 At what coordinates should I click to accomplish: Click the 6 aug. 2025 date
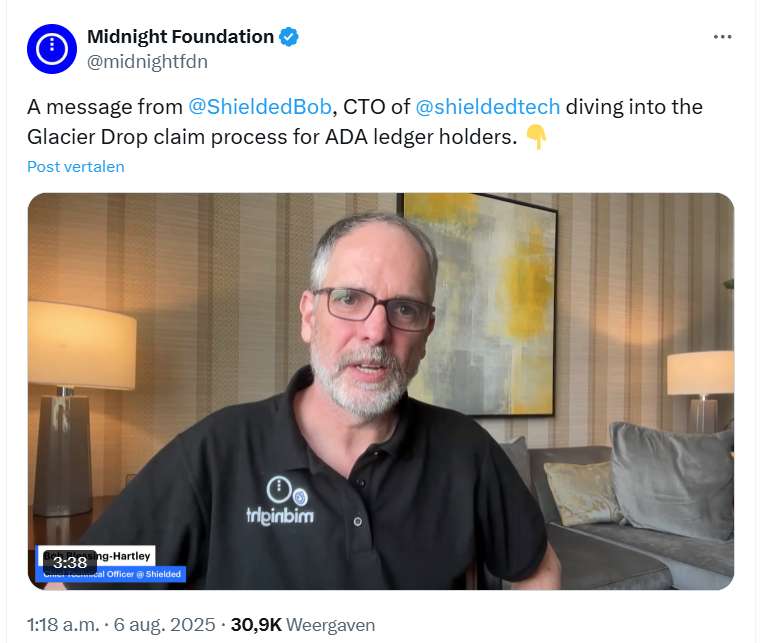point(164,624)
